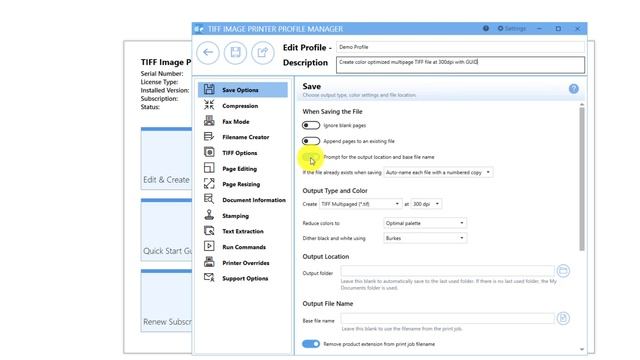Click the Stamping stamp icon
The height and width of the screenshot is (360, 640).
209,215
